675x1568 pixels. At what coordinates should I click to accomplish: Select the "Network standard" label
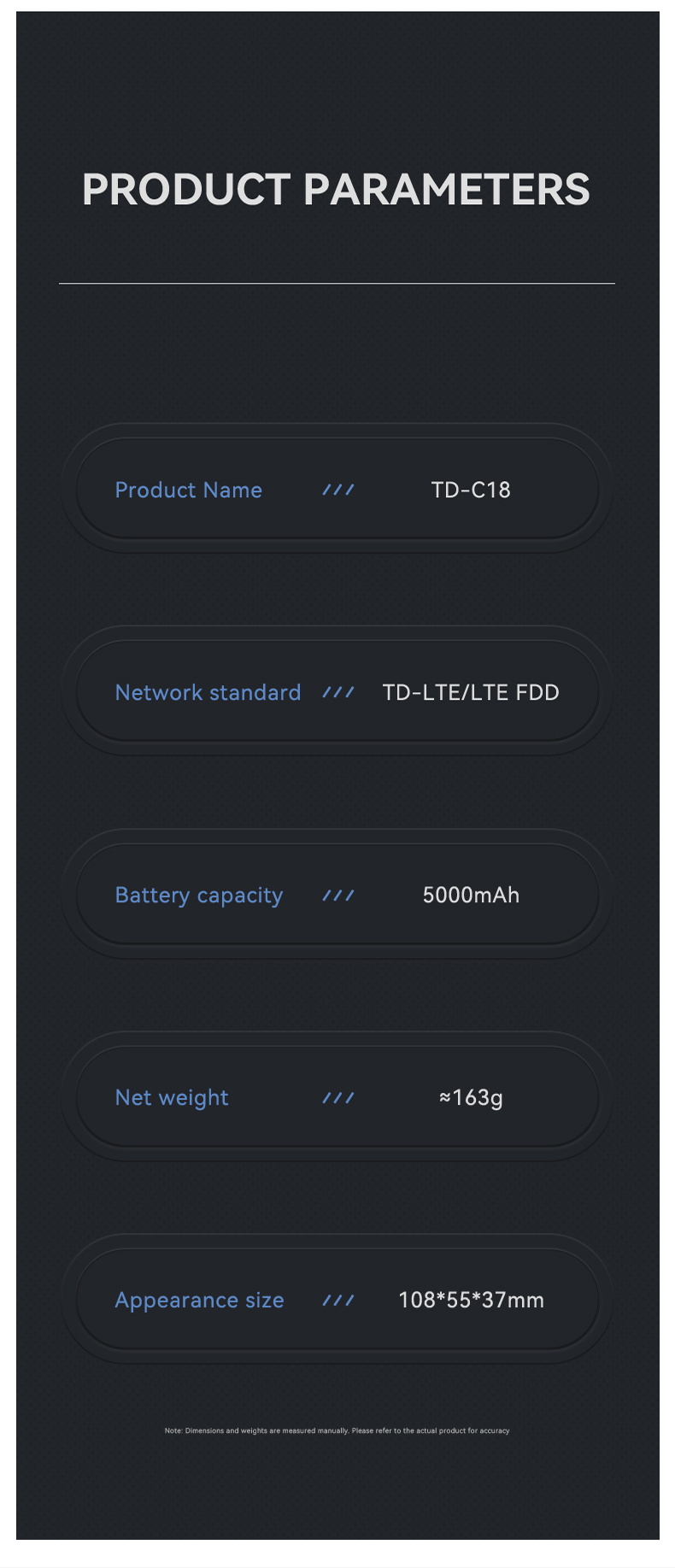pyautogui.click(x=208, y=692)
